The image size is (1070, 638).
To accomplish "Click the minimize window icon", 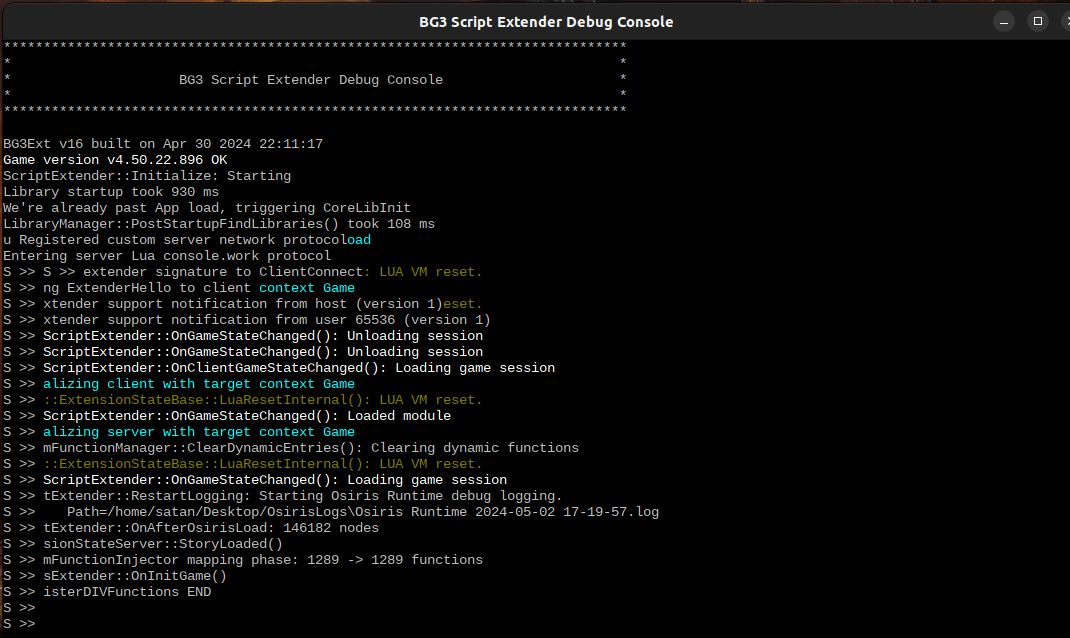I will (1003, 20).
